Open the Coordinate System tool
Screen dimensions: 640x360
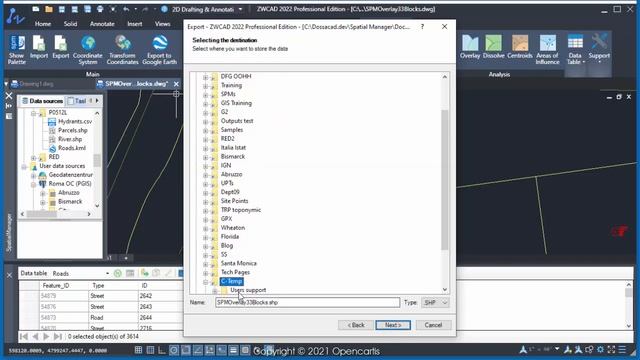coord(88,49)
